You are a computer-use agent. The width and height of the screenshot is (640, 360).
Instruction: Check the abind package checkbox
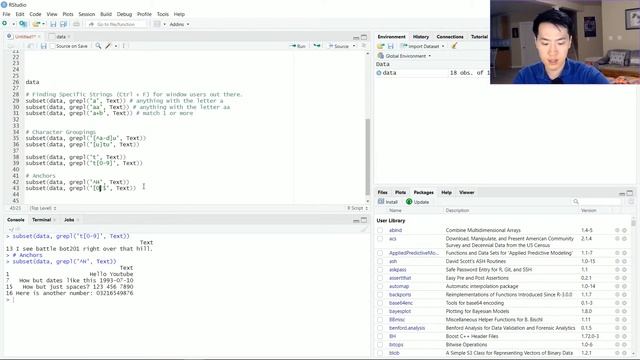(x=380, y=230)
